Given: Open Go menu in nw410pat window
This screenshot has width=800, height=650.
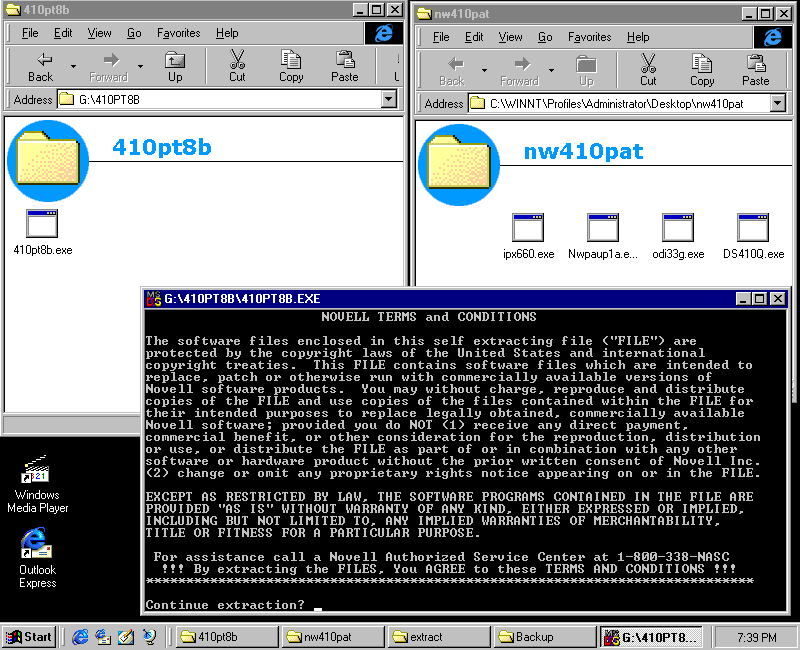Looking at the screenshot, I should [x=545, y=37].
